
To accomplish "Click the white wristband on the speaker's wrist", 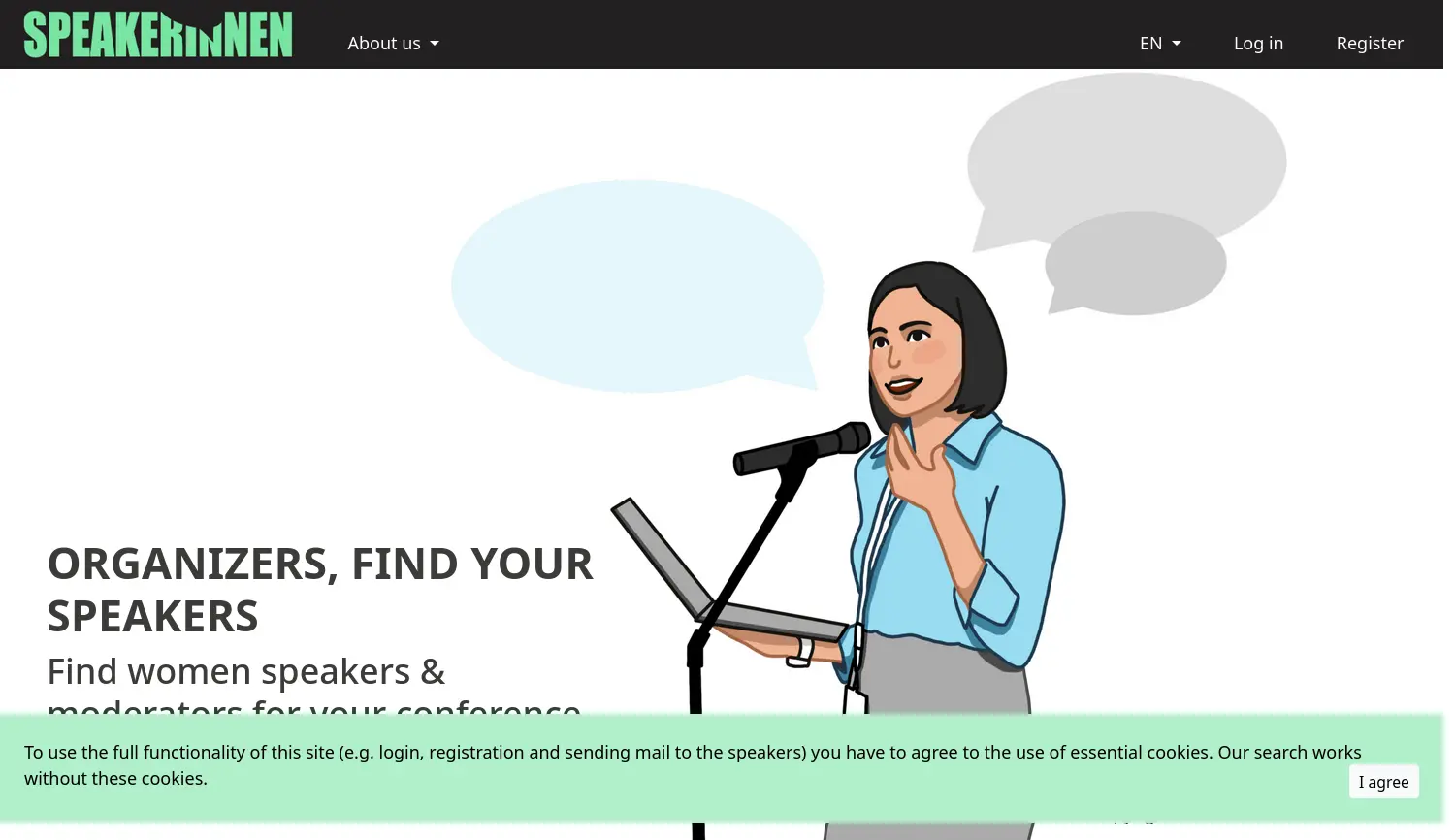I will (800, 651).
